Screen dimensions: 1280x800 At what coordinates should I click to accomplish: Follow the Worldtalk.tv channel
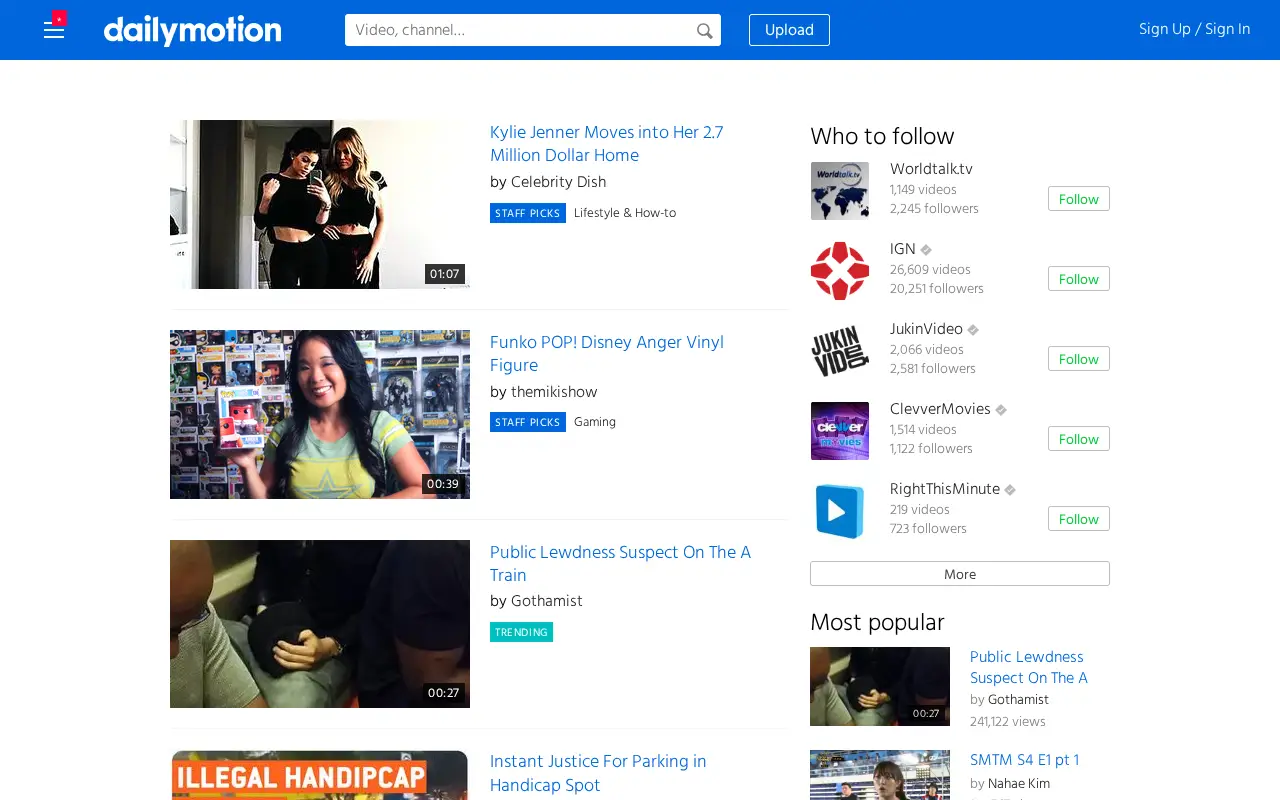coord(1079,199)
